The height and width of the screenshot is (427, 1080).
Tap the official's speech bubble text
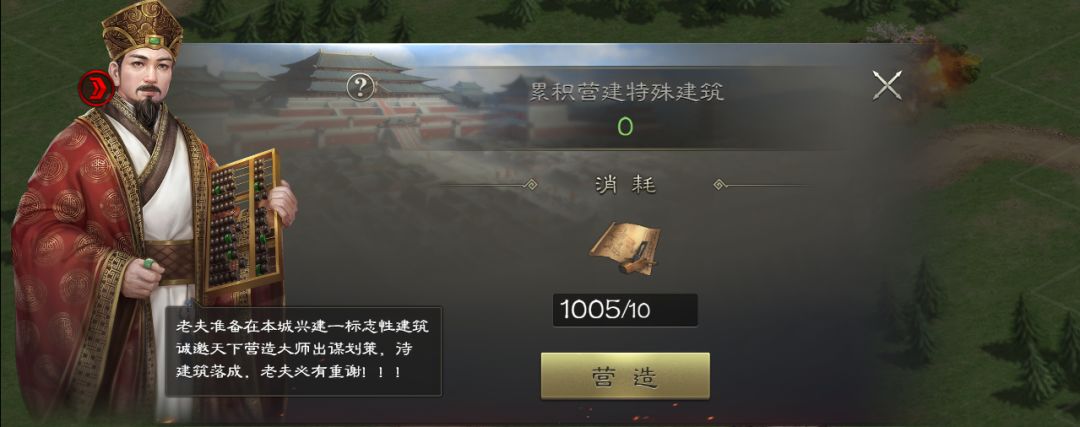(x=304, y=351)
